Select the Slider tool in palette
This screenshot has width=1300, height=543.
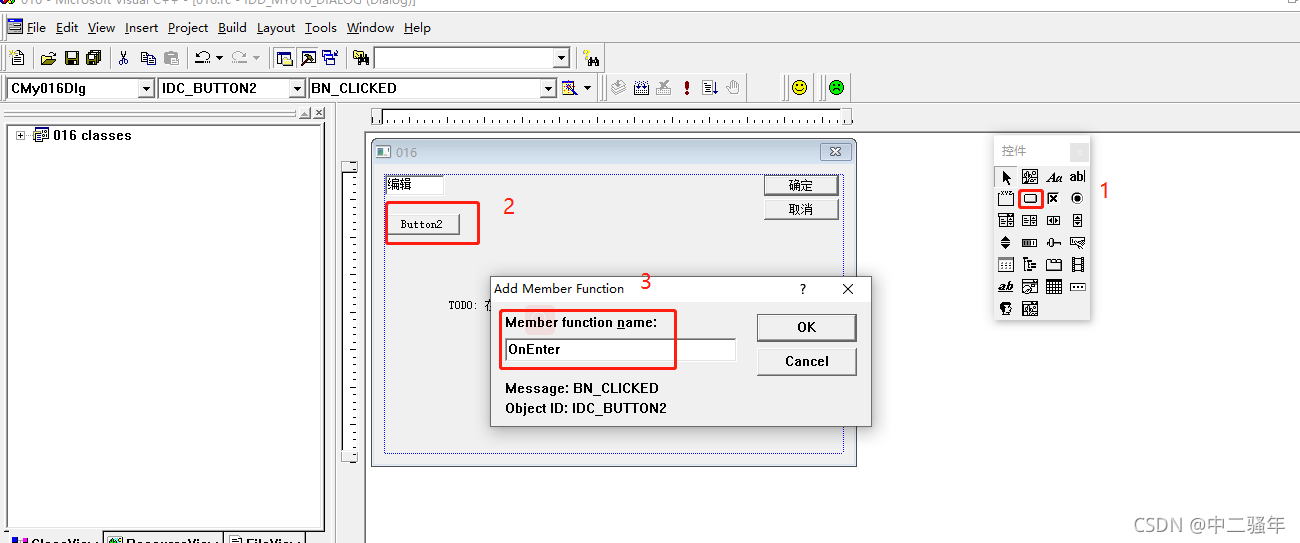(1054, 242)
